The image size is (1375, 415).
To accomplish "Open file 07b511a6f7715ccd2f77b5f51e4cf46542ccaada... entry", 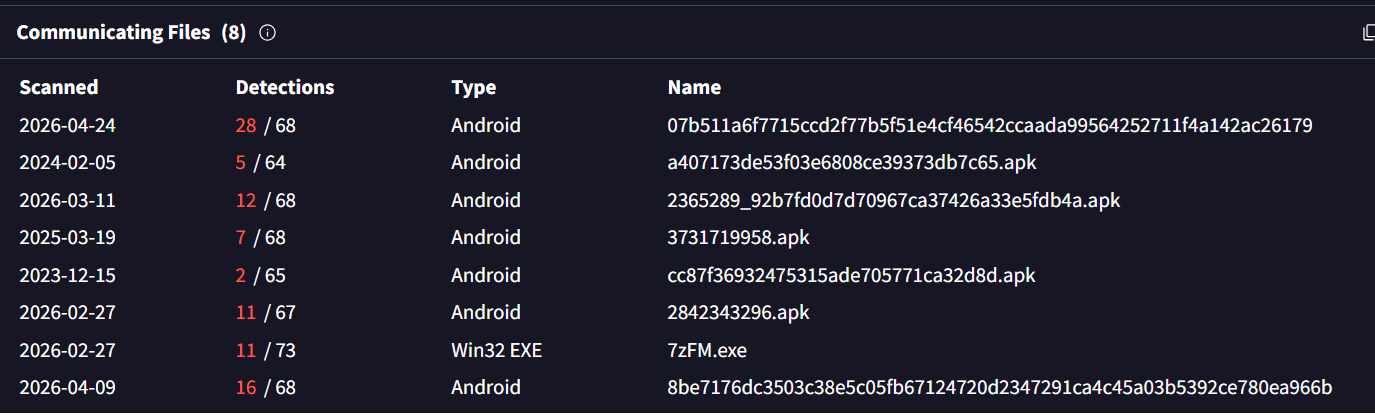I will [x=990, y=125].
